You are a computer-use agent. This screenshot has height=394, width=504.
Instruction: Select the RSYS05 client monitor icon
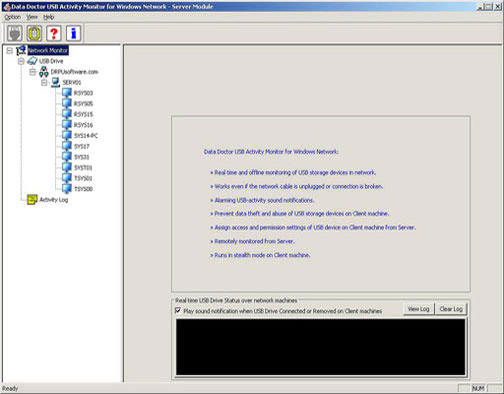67,103
